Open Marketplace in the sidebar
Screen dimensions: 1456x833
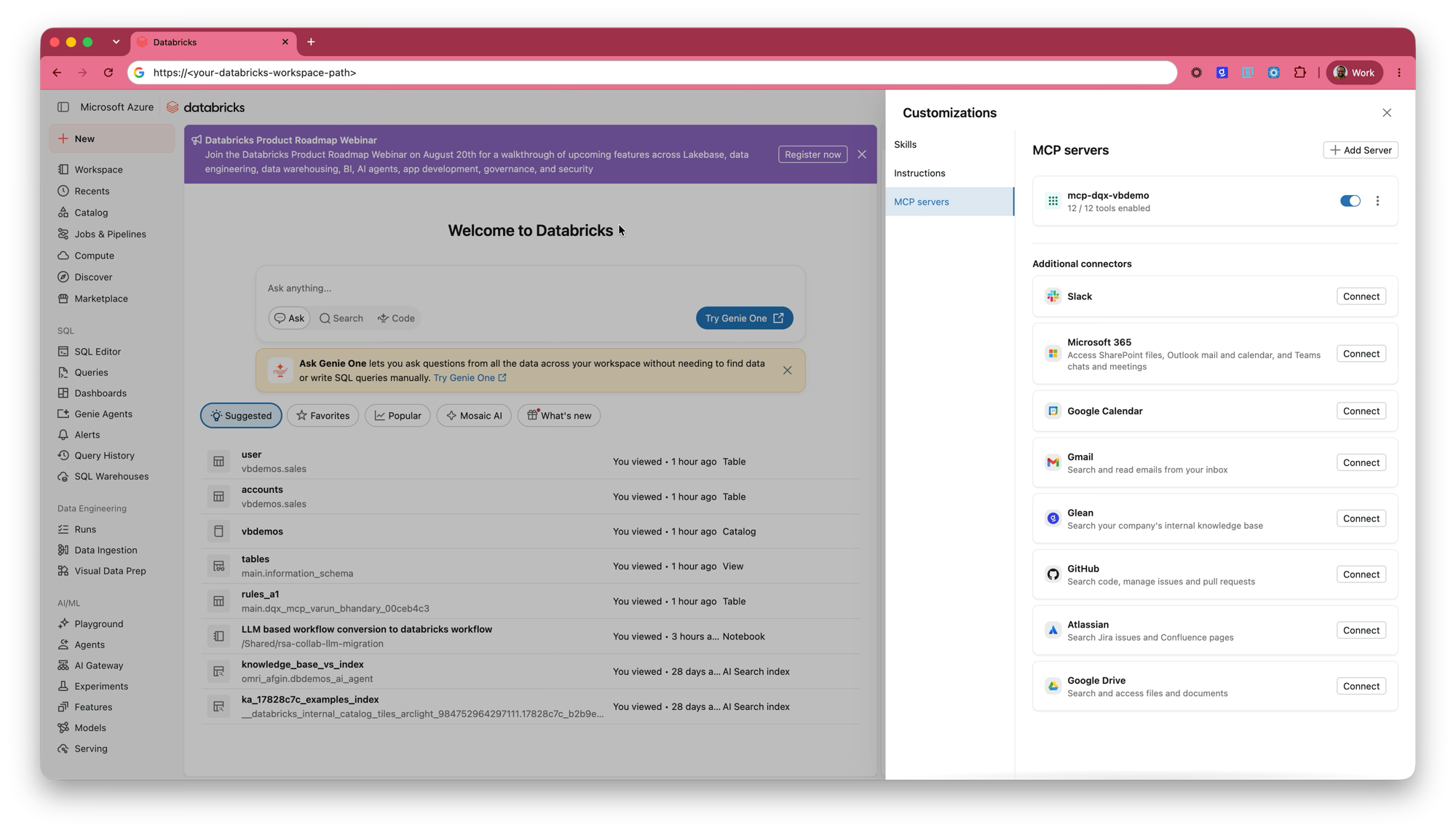coord(100,299)
